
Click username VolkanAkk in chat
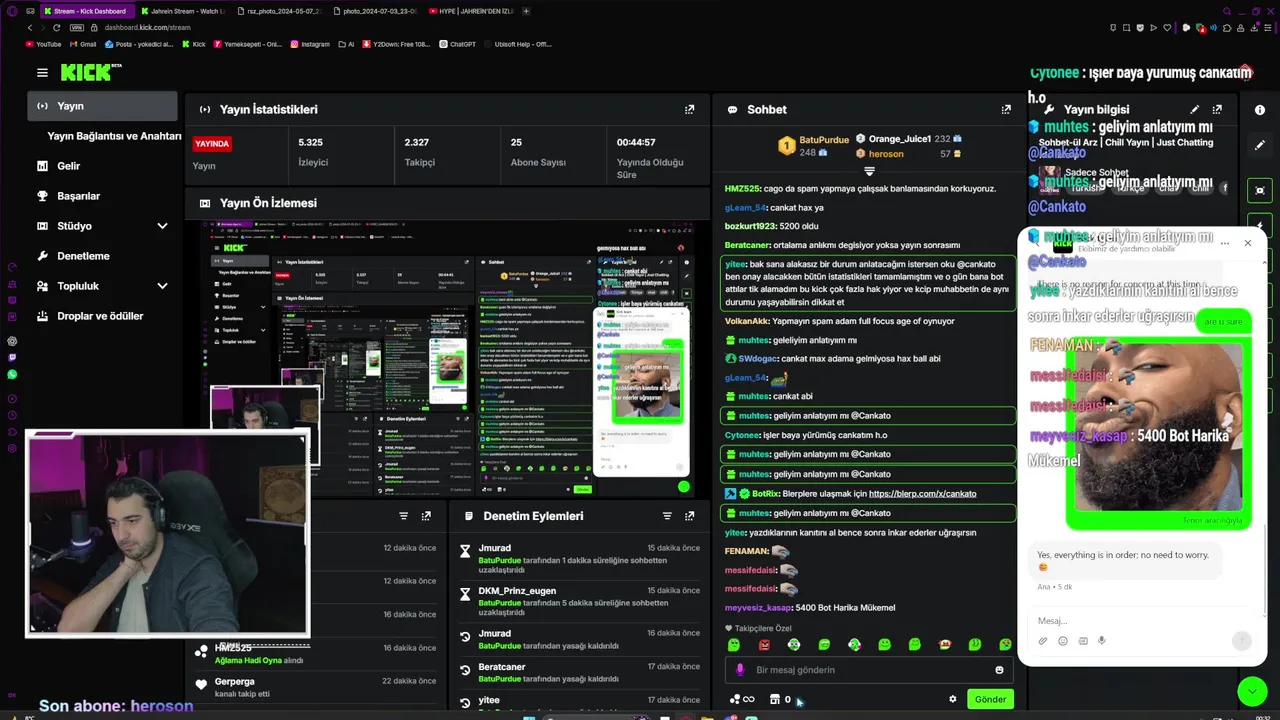[x=746, y=322]
